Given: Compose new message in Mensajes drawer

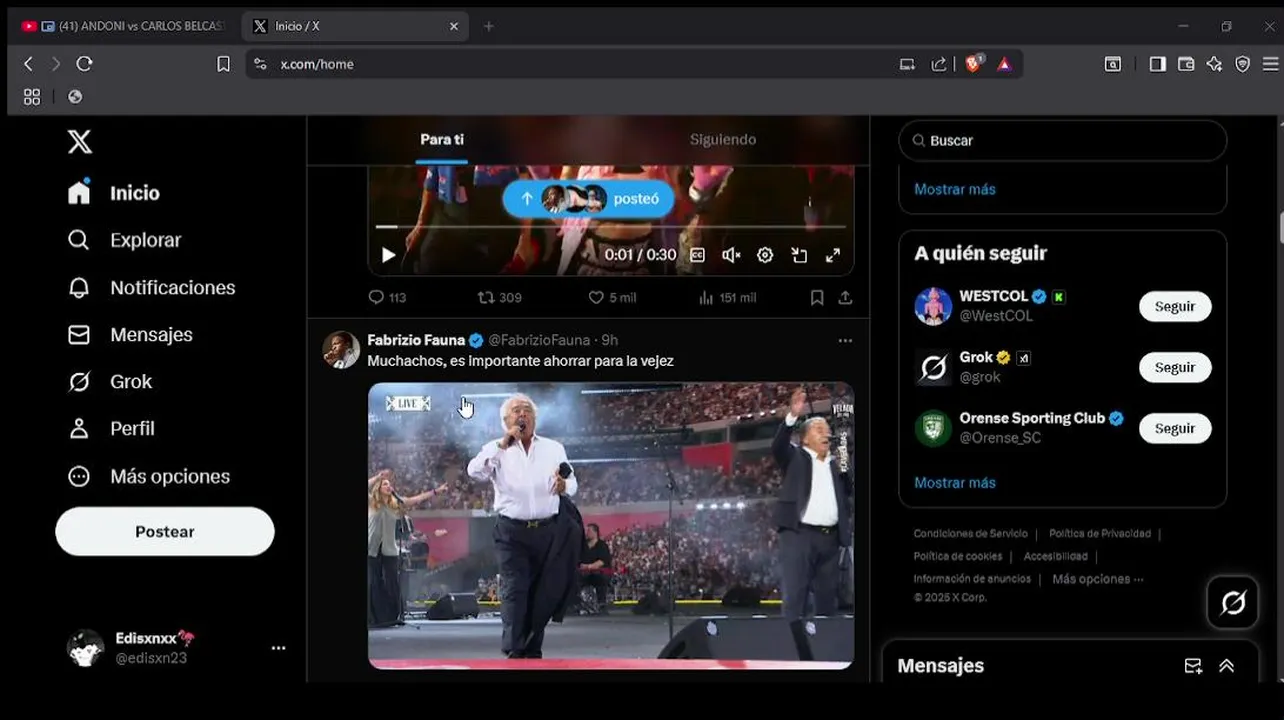Looking at the screenshot, I should tap(1193, 666).
